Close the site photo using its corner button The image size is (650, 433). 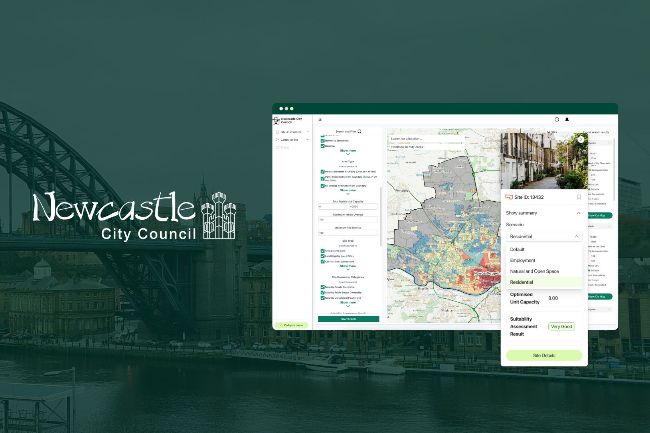(x=581, y=140)
